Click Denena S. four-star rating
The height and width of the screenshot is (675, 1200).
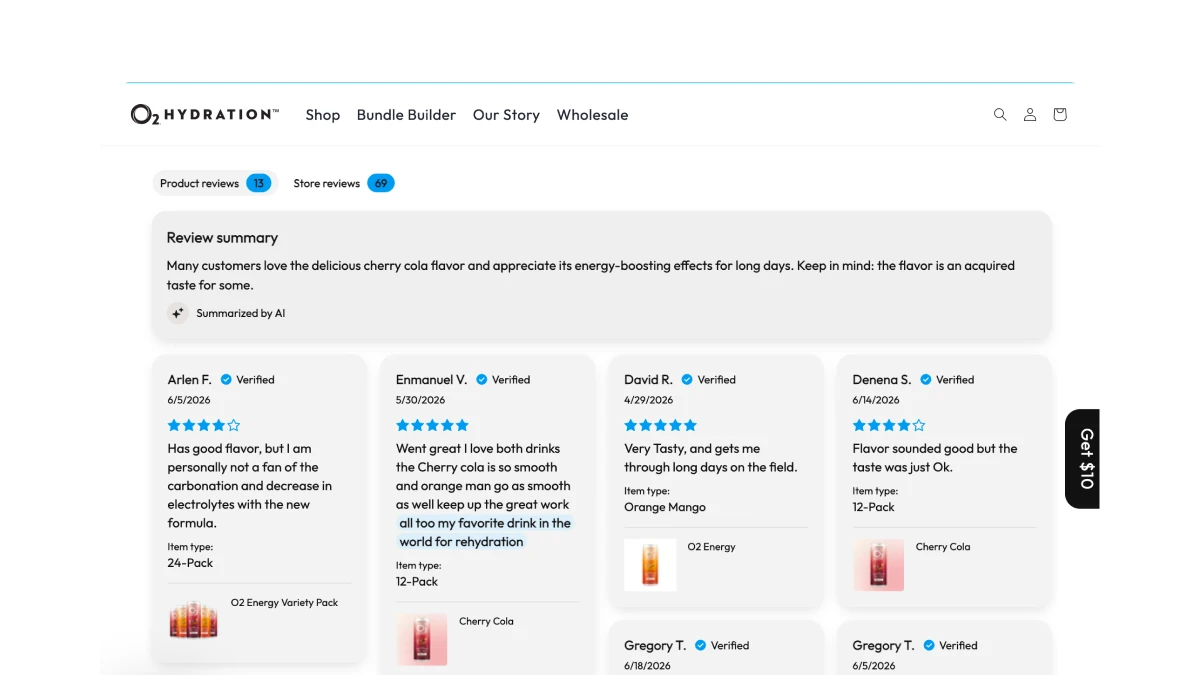pos(889,425)
